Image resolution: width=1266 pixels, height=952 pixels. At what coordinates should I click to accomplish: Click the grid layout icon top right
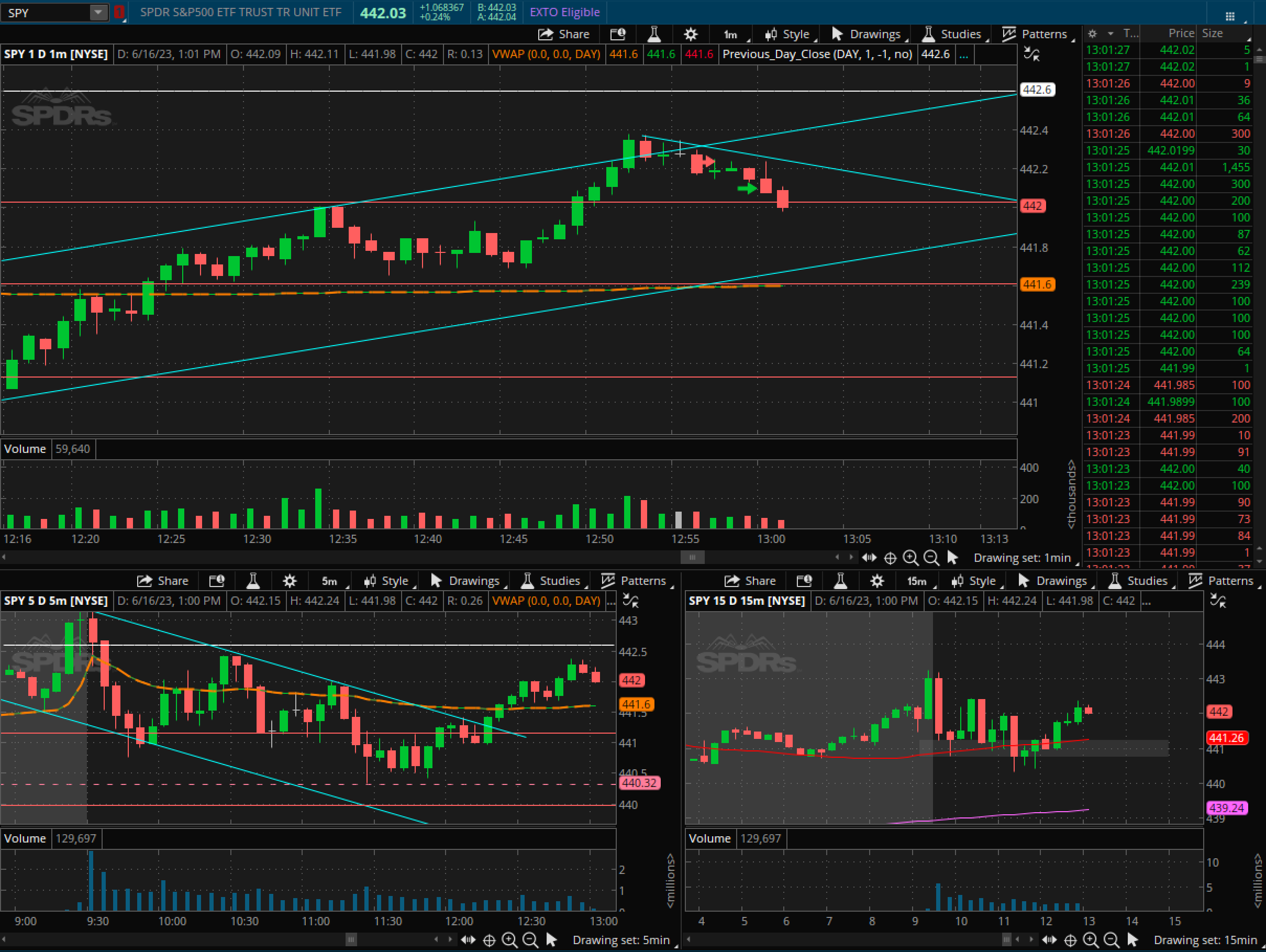pos(1229,16)
